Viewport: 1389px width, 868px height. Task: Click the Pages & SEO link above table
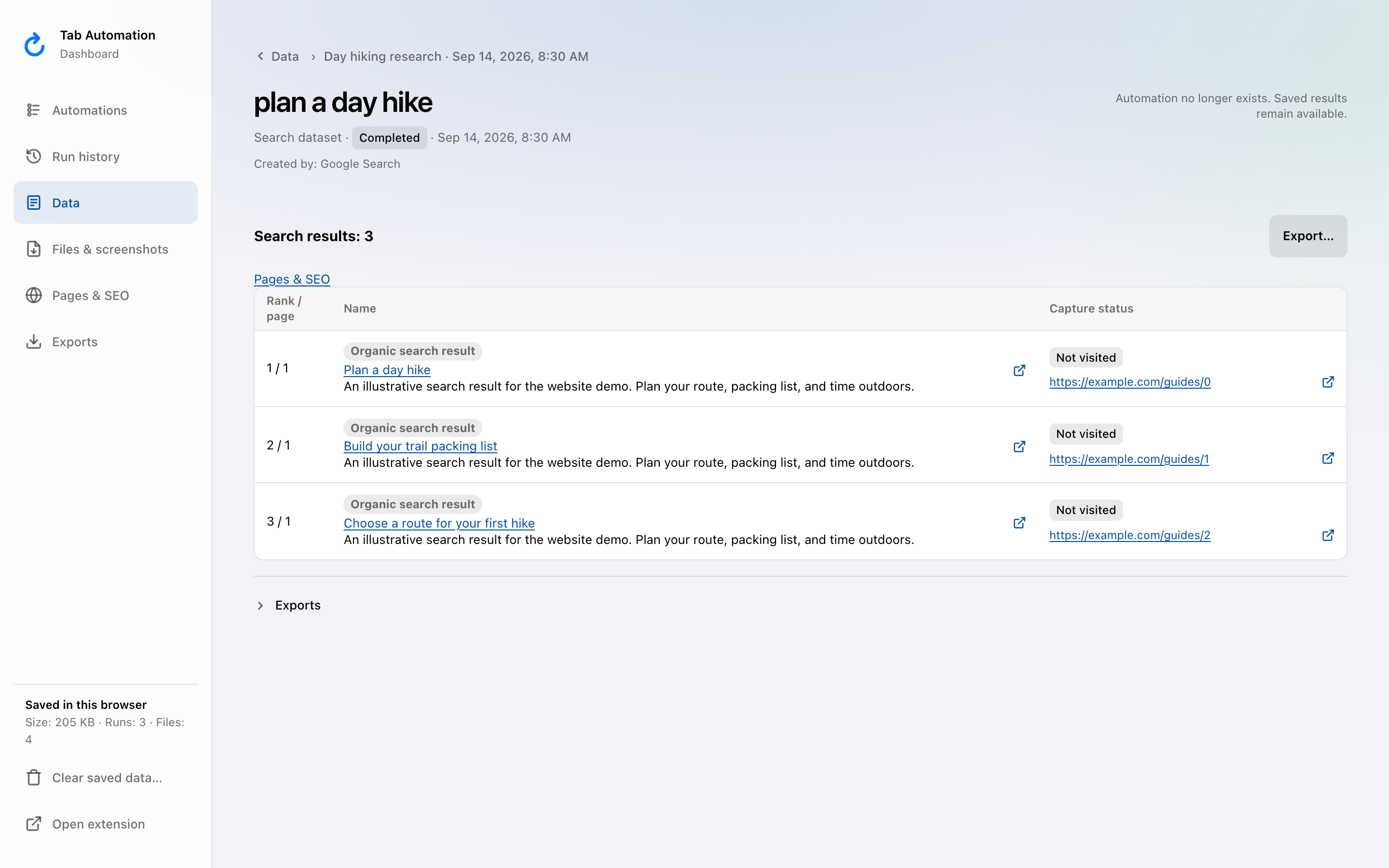coord(292,279)
